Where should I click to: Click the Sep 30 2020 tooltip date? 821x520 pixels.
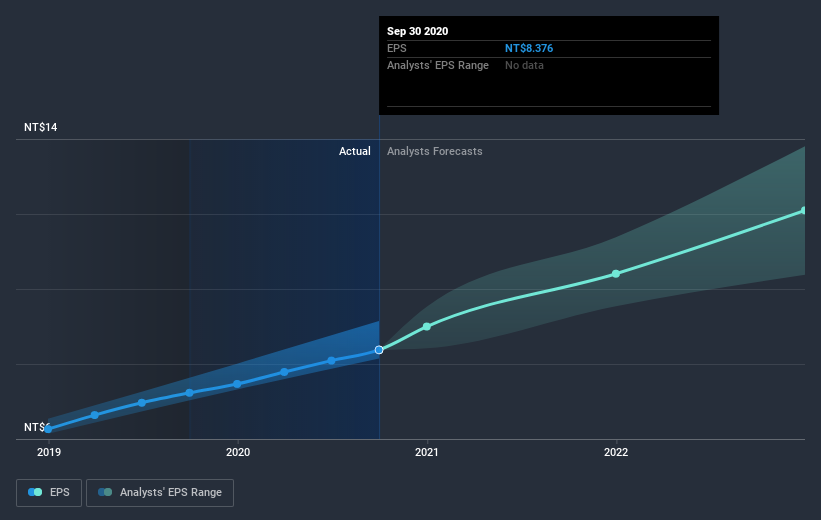tap(417, 31)
